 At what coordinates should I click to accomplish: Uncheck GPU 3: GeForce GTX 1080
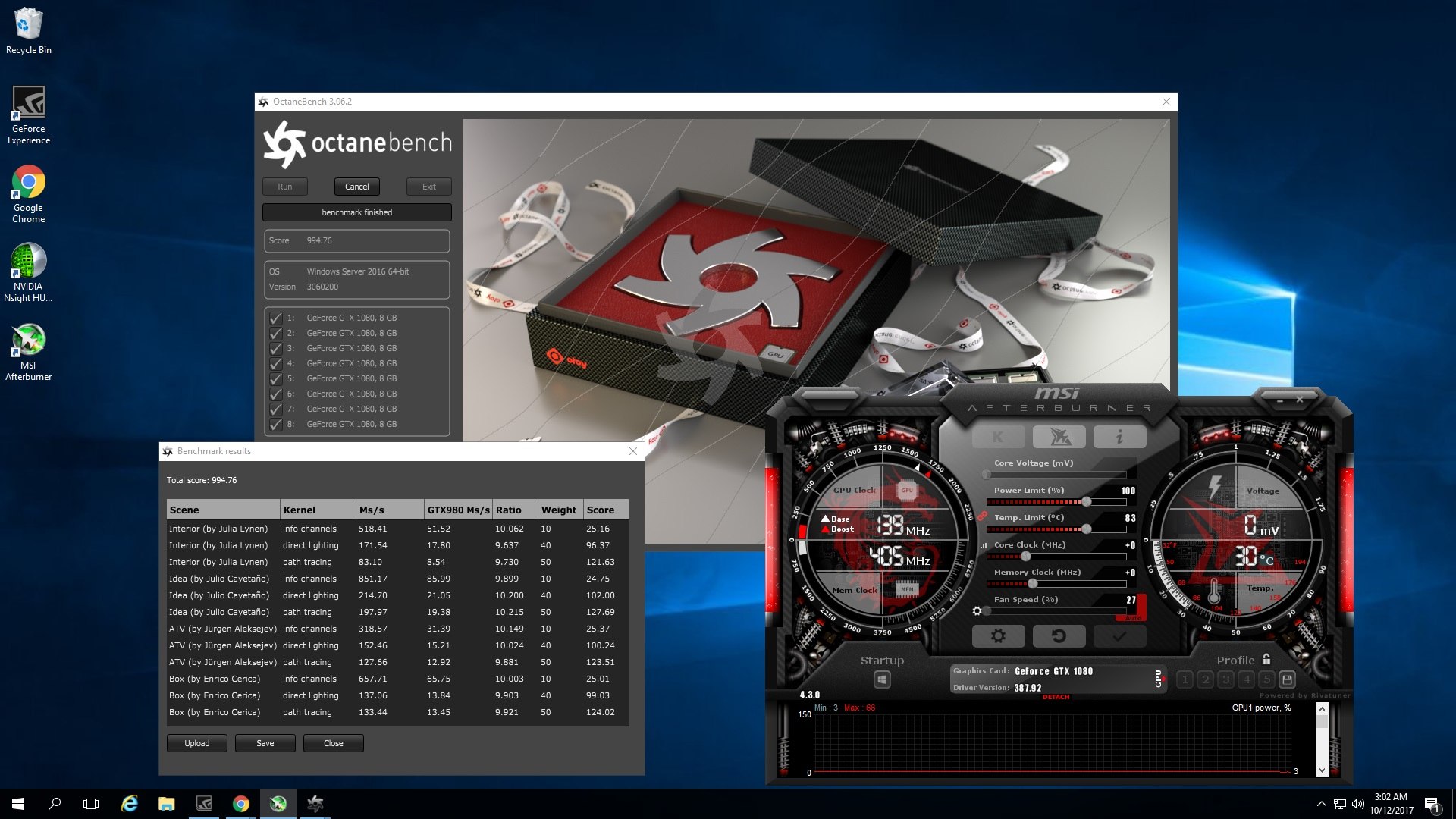coord(275,350)
